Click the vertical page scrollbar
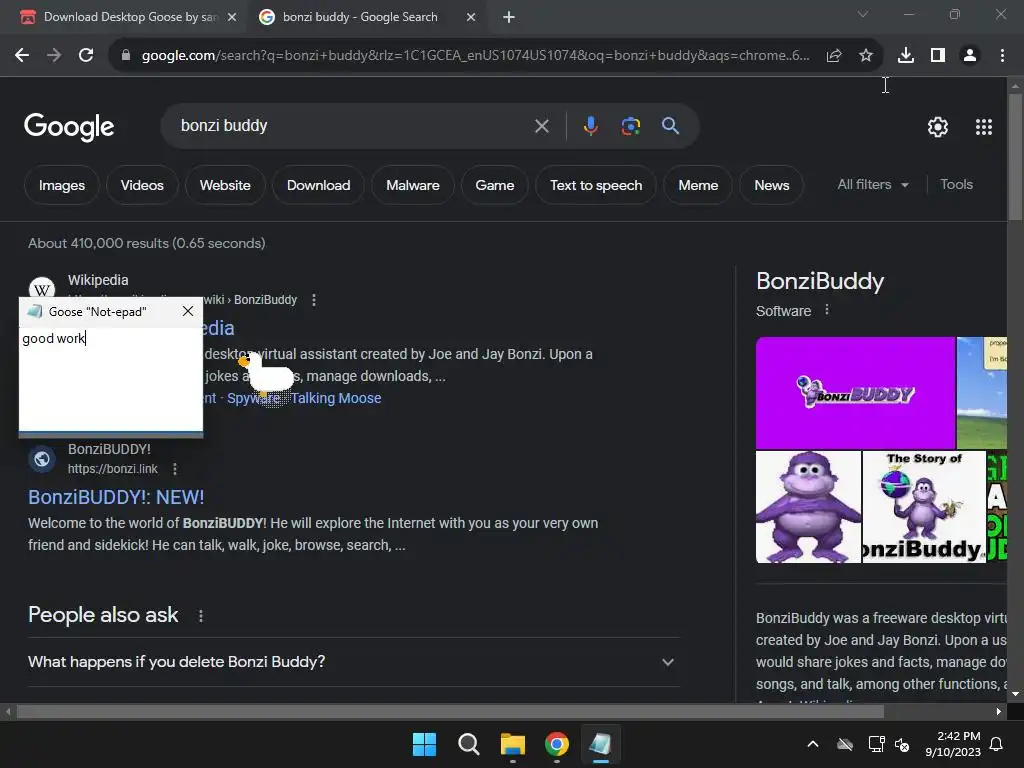This screenshot has height=768, width=1024. 1015,156
